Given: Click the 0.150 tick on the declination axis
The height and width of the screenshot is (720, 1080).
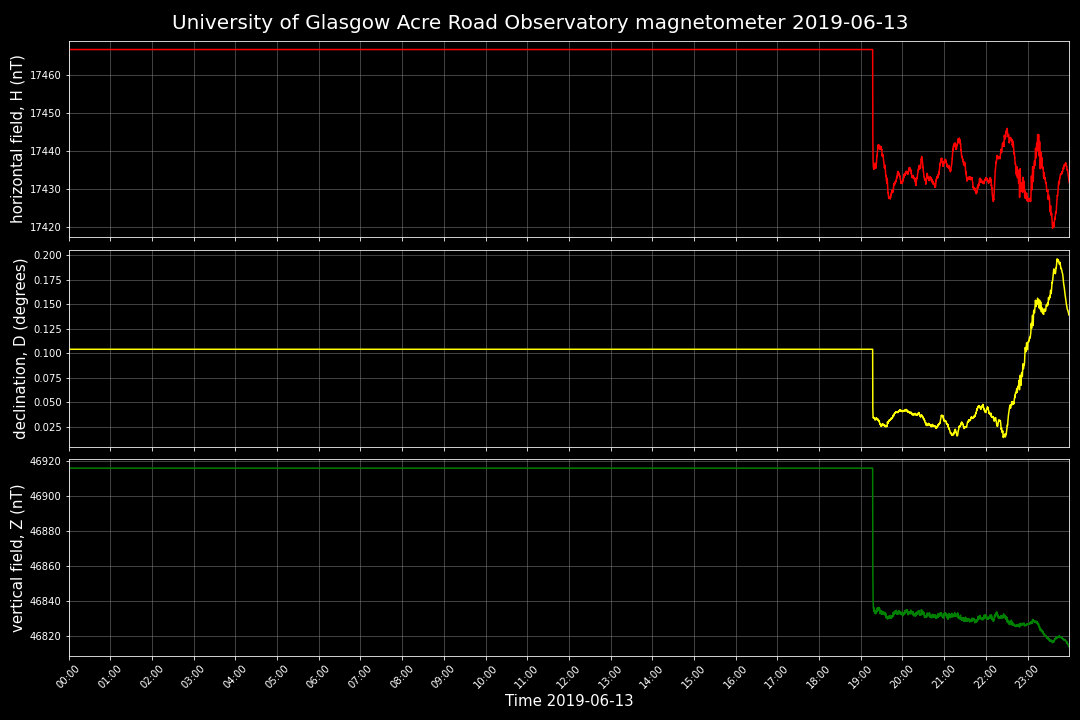Looking at the screenshot, I should click(48, 305).
